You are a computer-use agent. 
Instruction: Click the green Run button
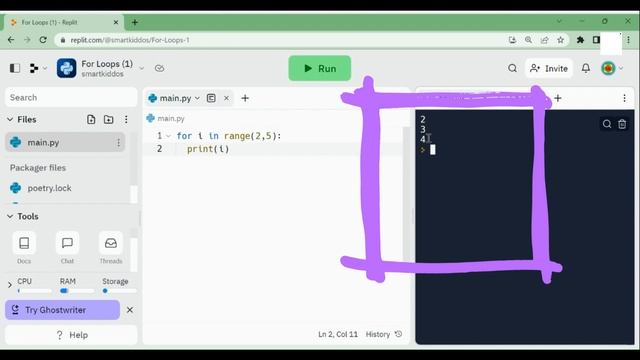pyautogui.click(x=320, y=68)
